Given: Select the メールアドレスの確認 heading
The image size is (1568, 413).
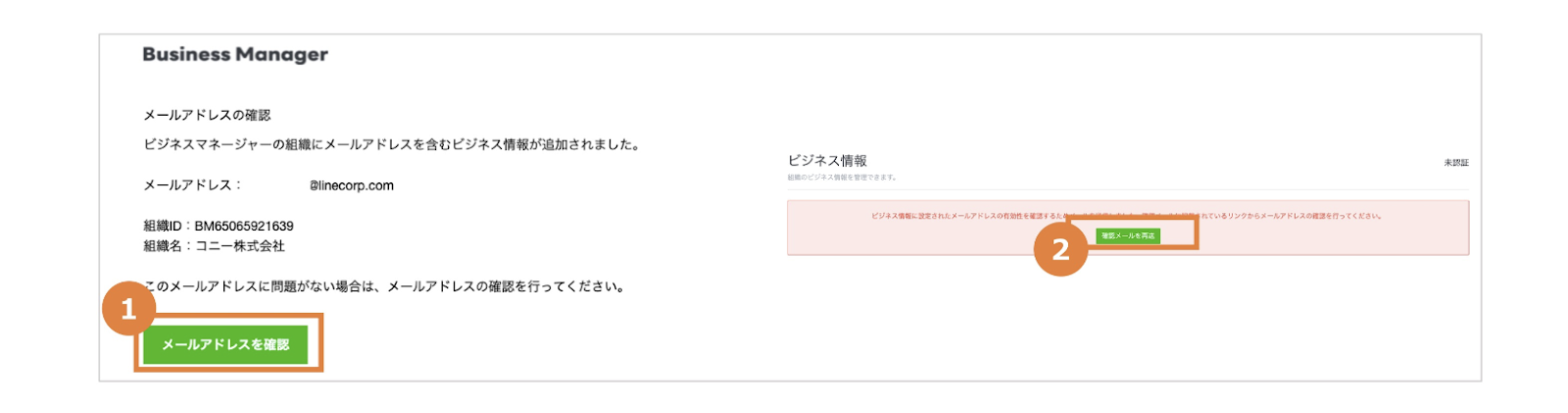Looking at the screenshot, I should tap(207, 115).
